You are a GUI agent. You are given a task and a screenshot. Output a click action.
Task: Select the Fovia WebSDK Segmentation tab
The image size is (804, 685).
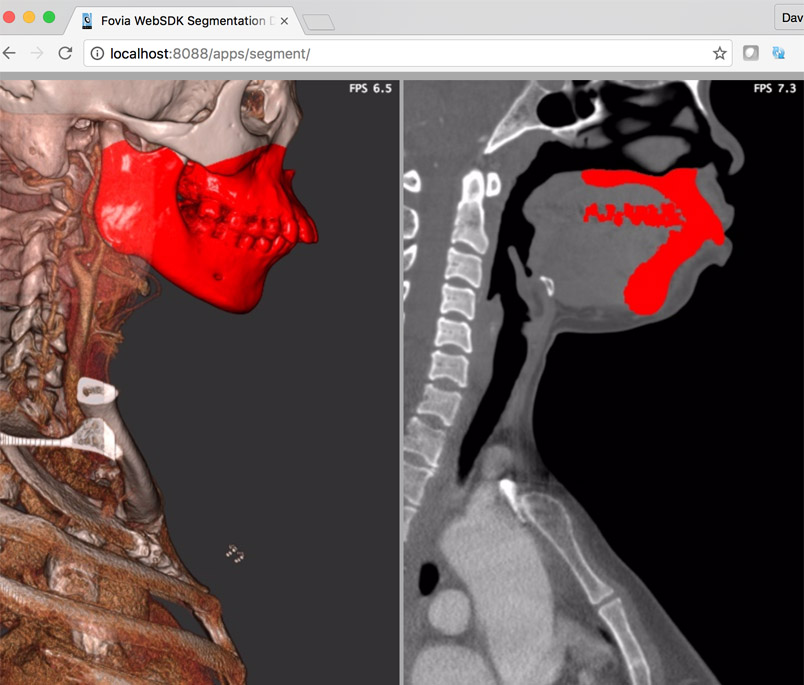coord(180,21)
